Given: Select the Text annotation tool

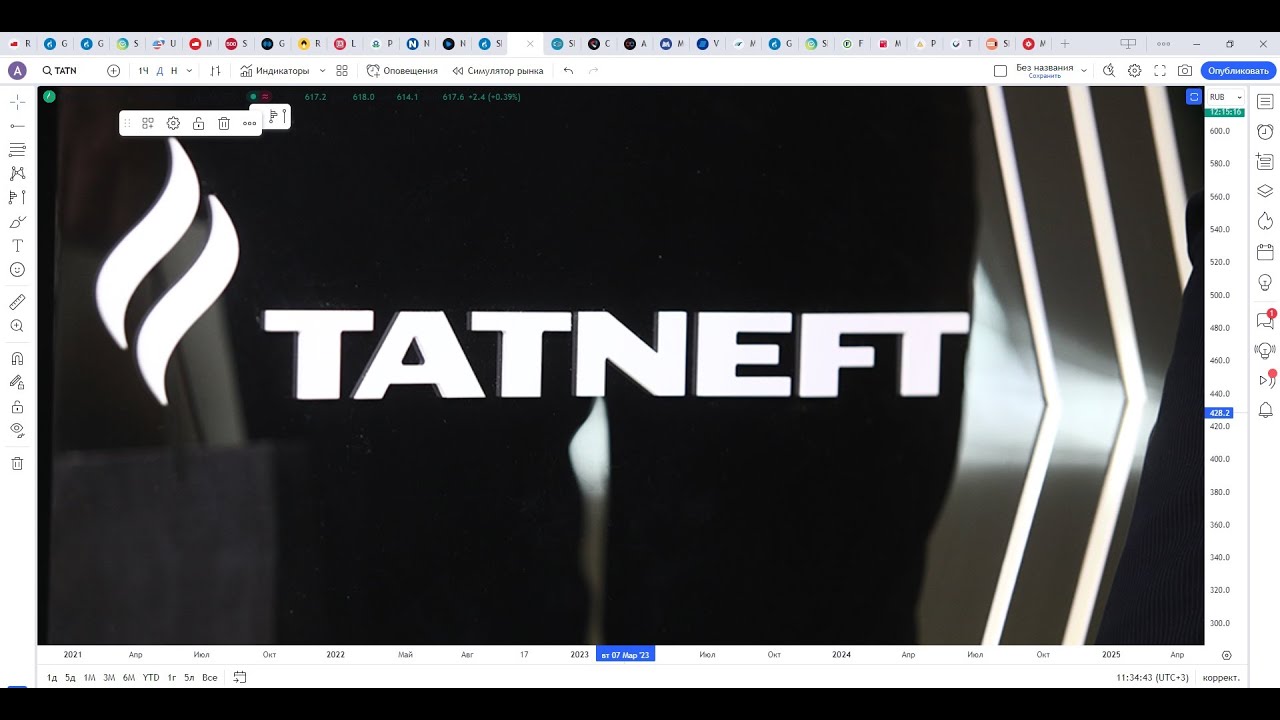Looking at the screenshot, I should tap(17, 246).
